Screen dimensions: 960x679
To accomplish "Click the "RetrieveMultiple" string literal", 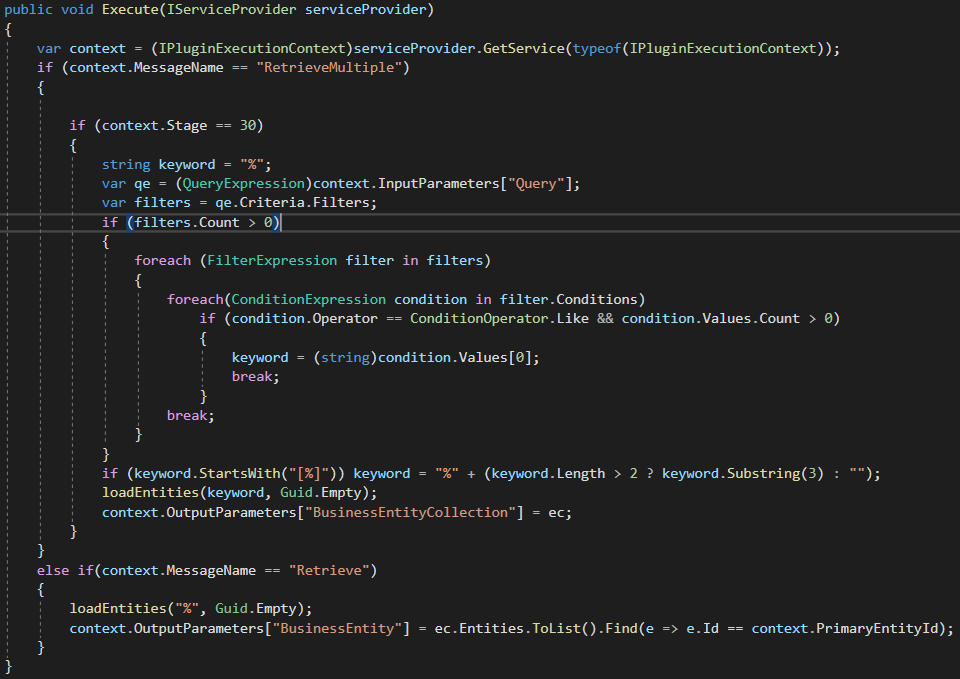I will 329,67.
